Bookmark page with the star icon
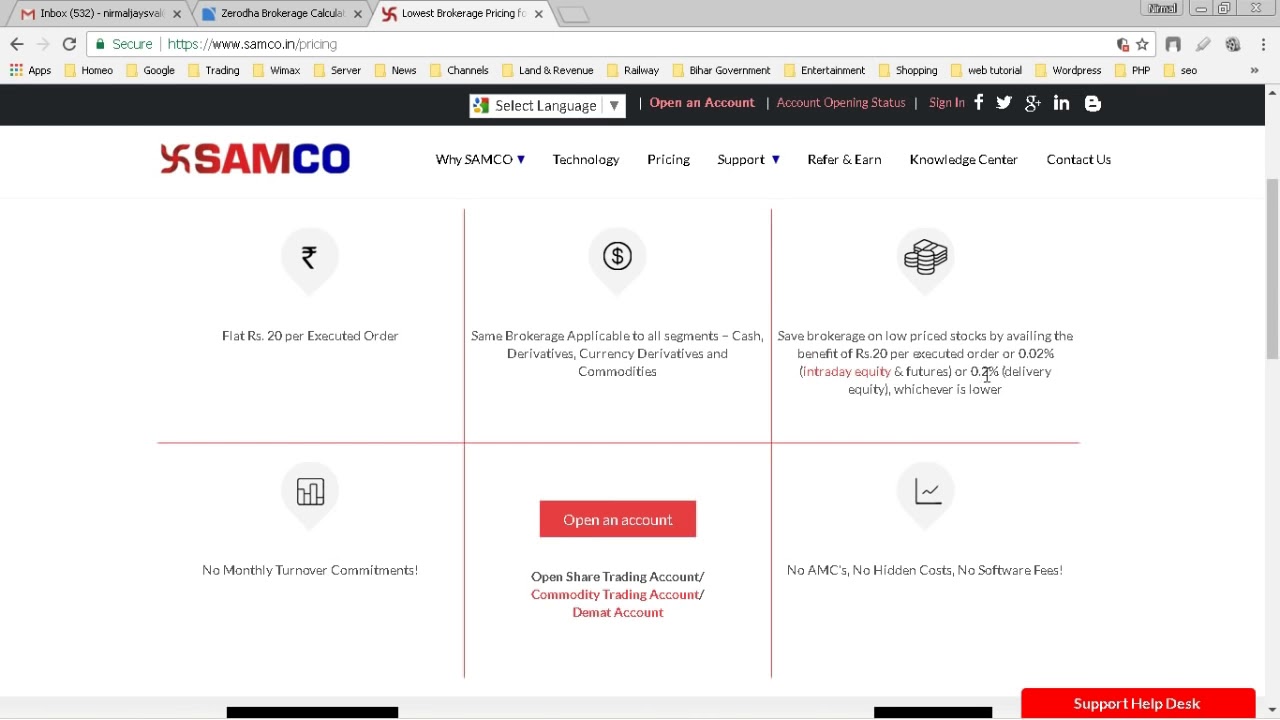The image size is (1280, 720). (x=1142, y=44)
